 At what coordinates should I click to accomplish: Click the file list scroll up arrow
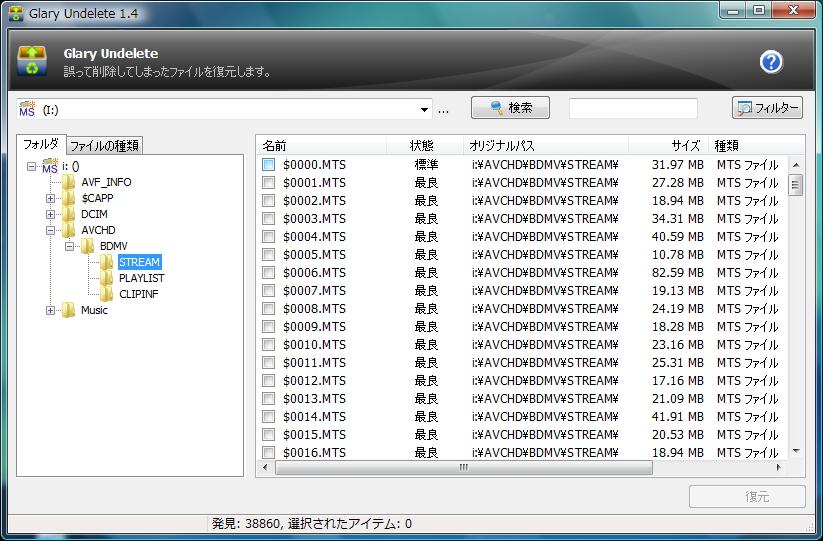pos(796,165)
